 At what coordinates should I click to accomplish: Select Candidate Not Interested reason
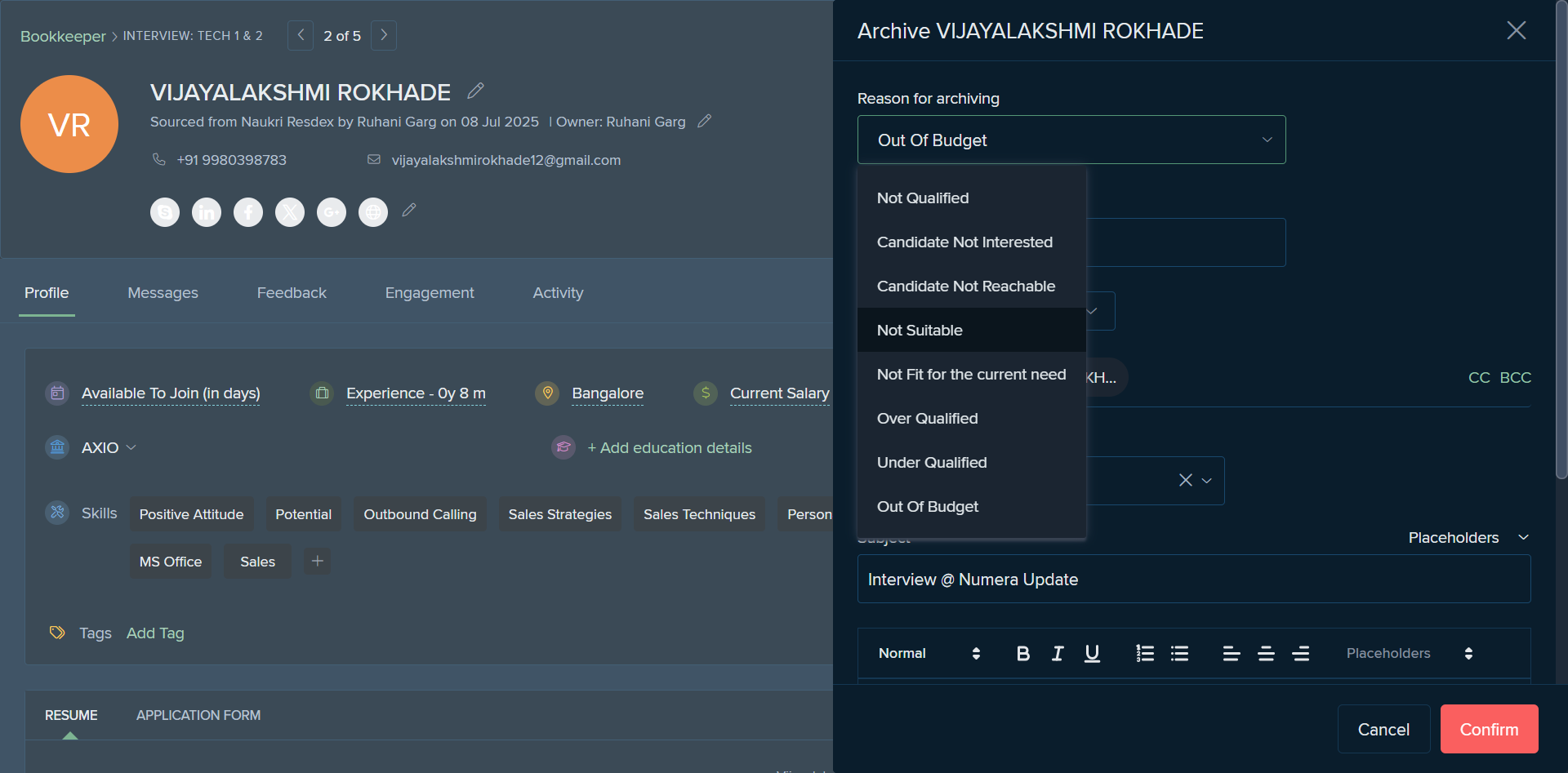click(x=972, y=242)
